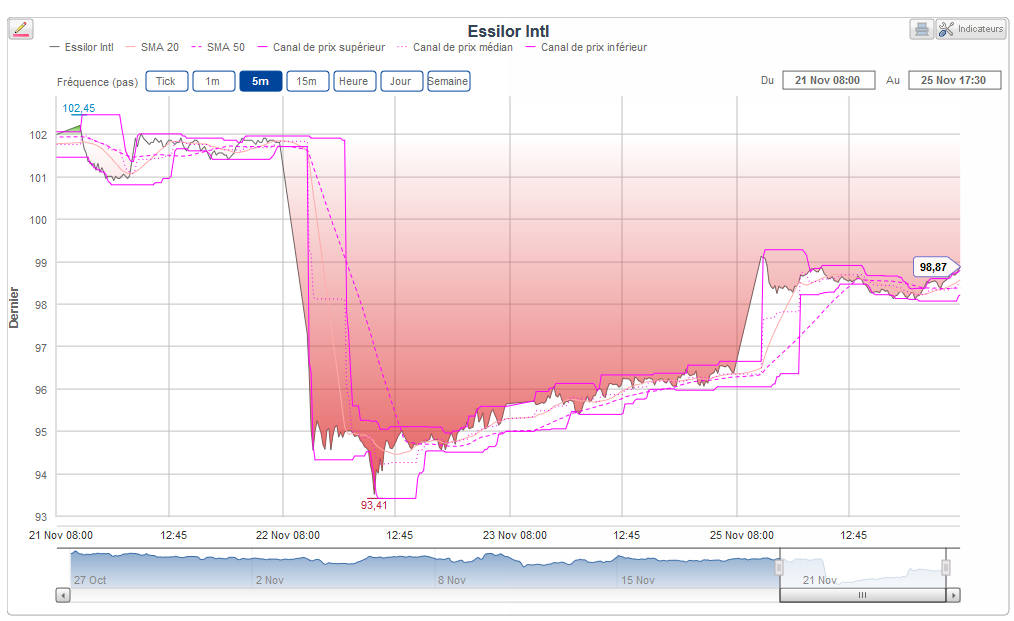Click the 25 Nov 08:00 axis label
This screenshot has width=1014, height=621.
(742, 536)
